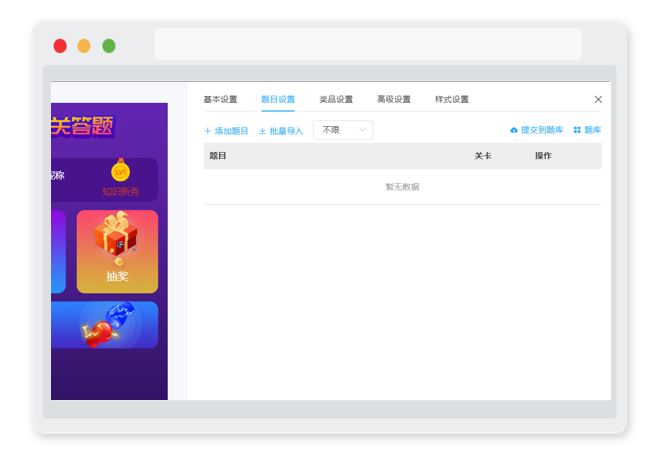Tap the boxing gloves battle banner
The height and width of the screenshot is (460, 660).
click(105, 325)
